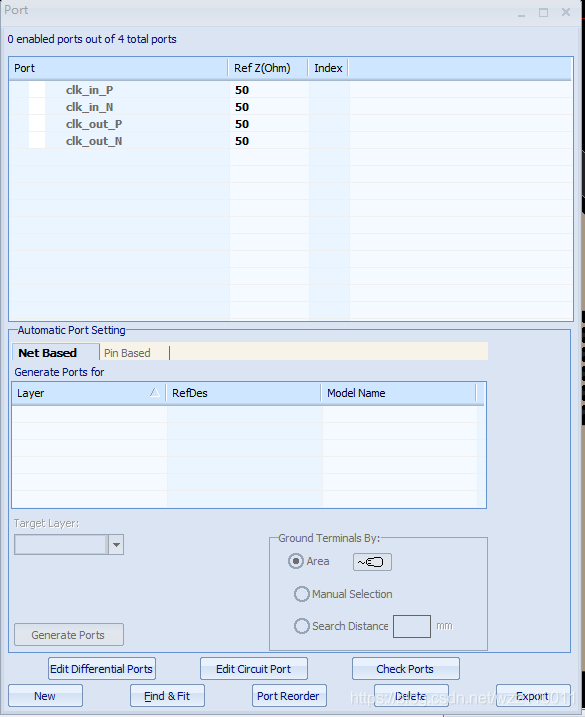
Task: Open the Target Layer dropdown
Action: pyautogui.click(x=116, y=545)
